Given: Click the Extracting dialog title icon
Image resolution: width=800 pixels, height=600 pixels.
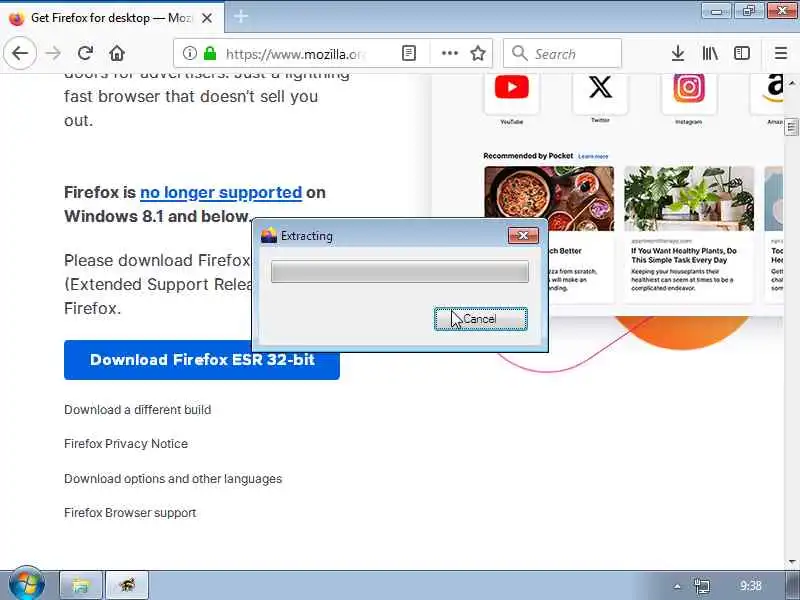Looking at the screenshot, I should coord(269,235).
